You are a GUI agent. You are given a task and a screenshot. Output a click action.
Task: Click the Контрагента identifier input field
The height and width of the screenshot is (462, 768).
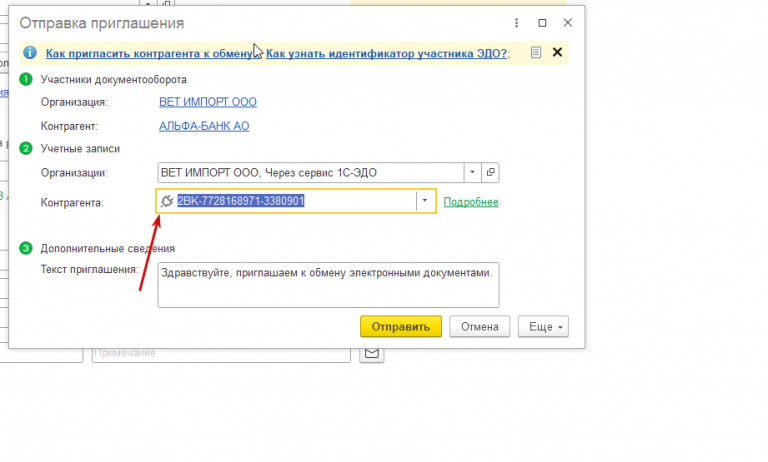coord(296,201)
